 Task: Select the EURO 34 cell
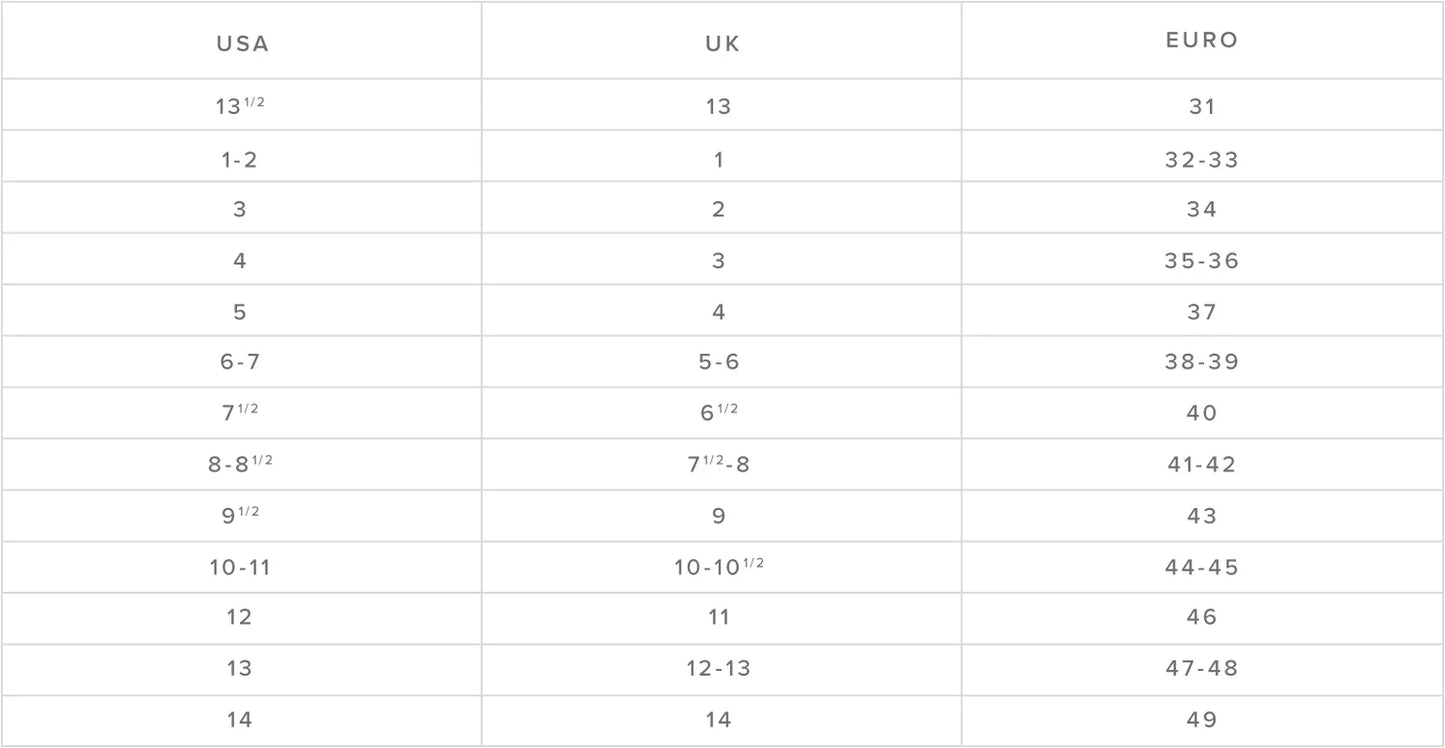(1202, 210)
